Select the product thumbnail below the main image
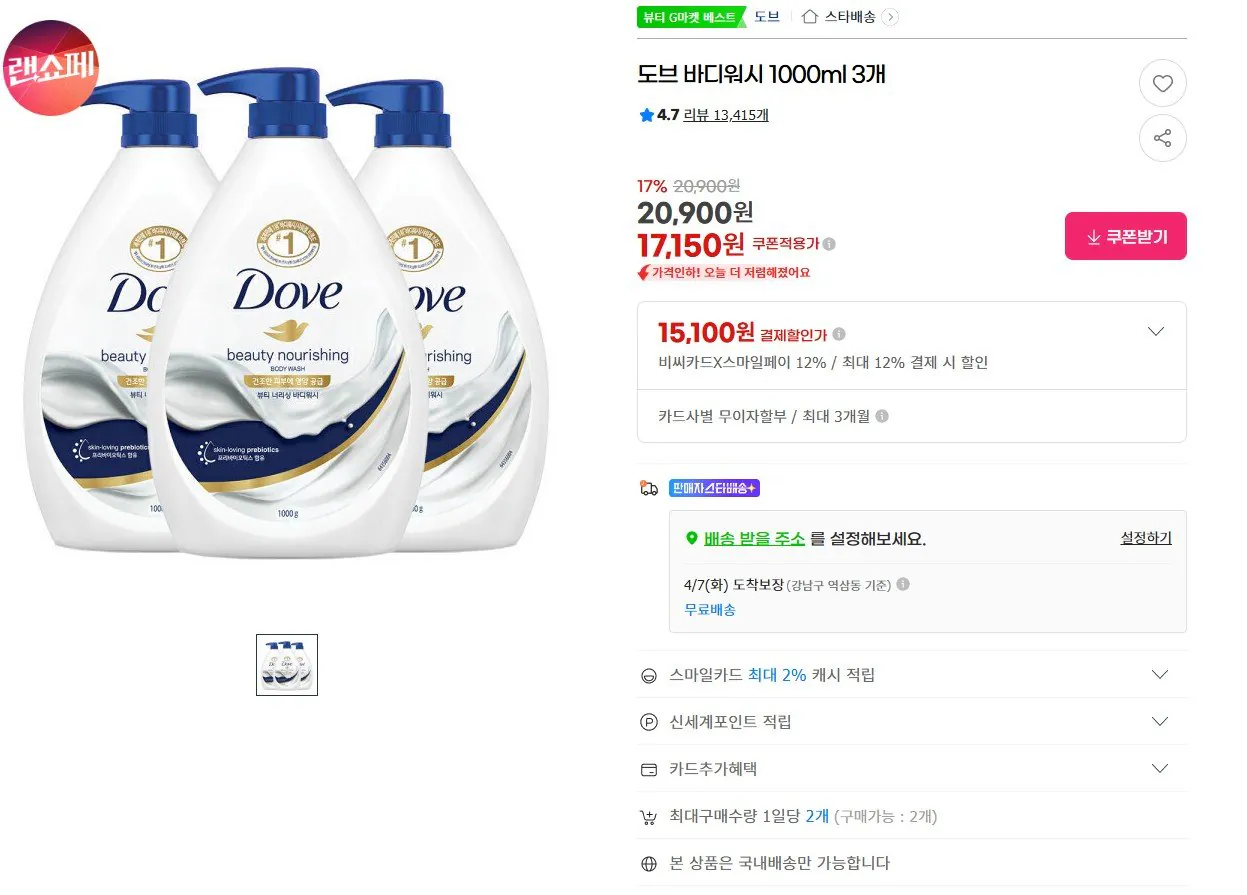 pos(287,664)
